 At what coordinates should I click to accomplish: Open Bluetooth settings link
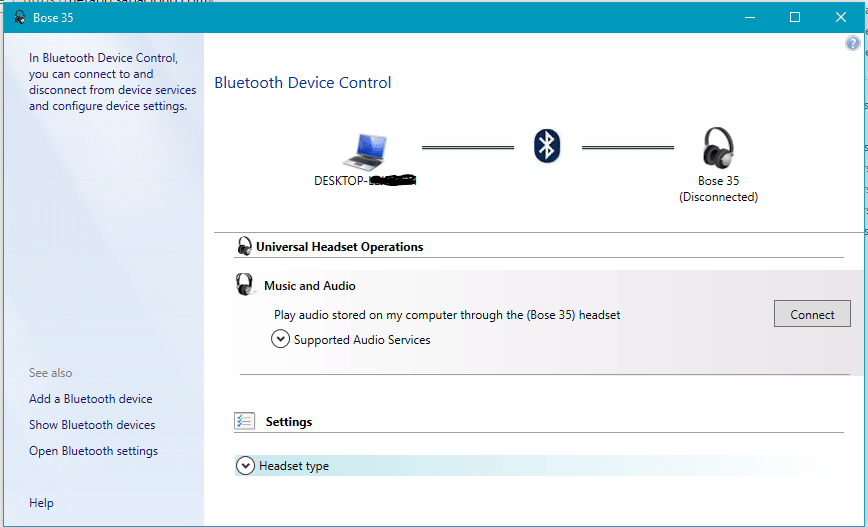(94, 451)
